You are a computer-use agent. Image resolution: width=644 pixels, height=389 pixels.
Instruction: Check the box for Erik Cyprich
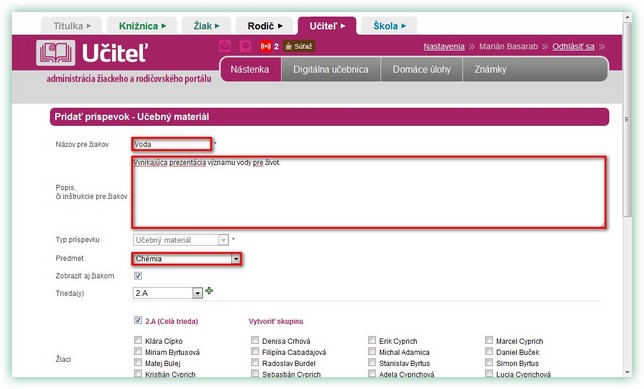(372, 340)
